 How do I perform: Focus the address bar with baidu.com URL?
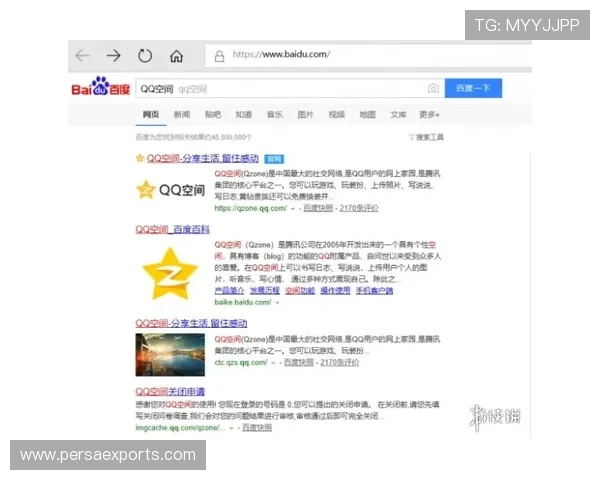click(x=367, y=56)
